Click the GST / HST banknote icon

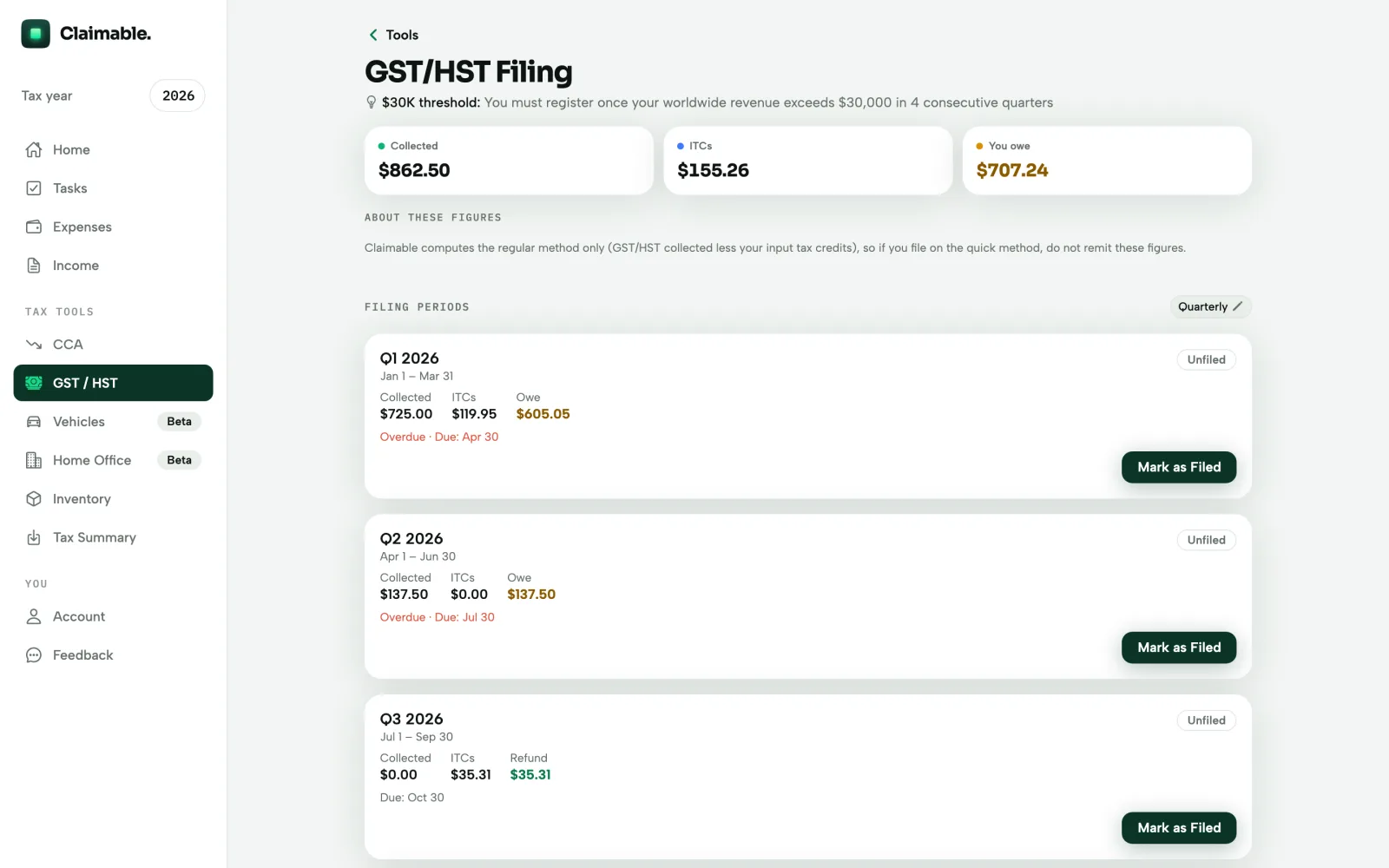coord(34,383)
